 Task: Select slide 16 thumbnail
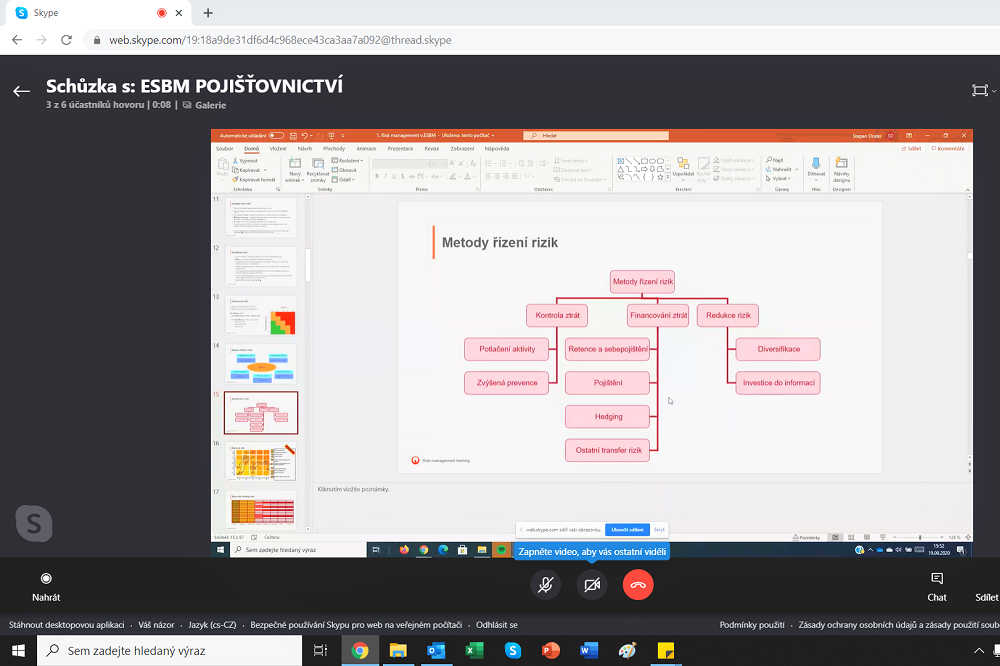(x=261, y=461)
